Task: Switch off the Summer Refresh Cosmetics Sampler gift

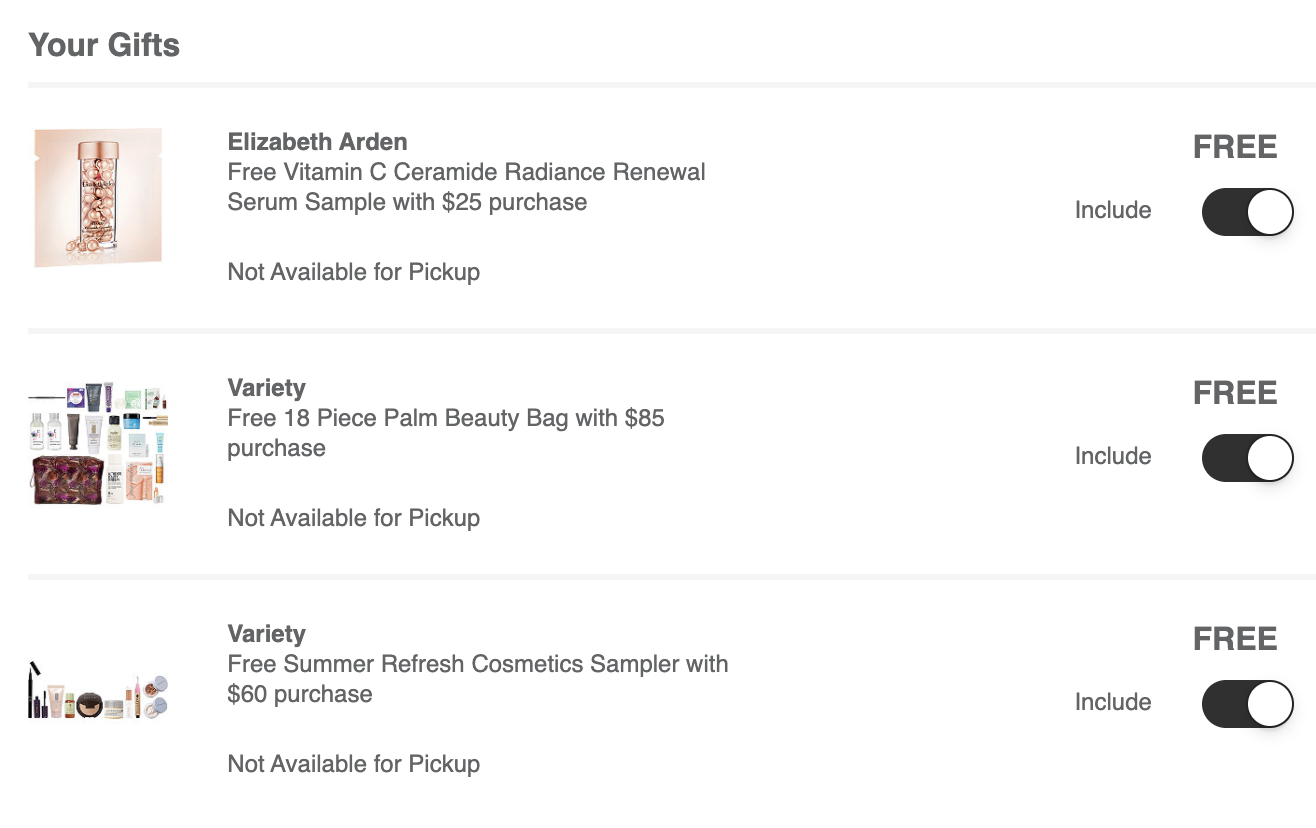Action: coord(1247,703)
